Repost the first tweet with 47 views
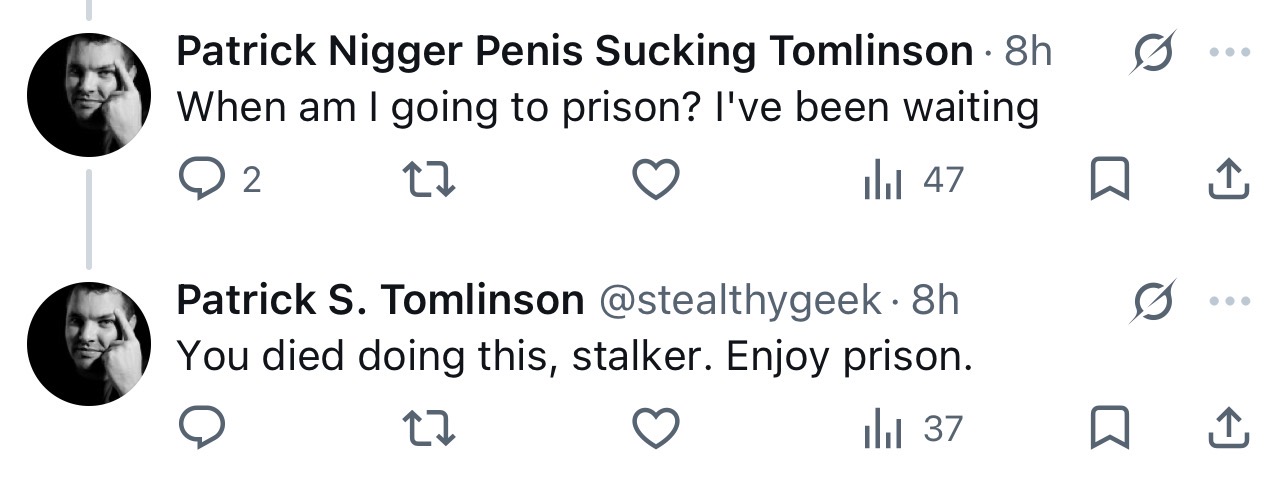 pos(427,180)
